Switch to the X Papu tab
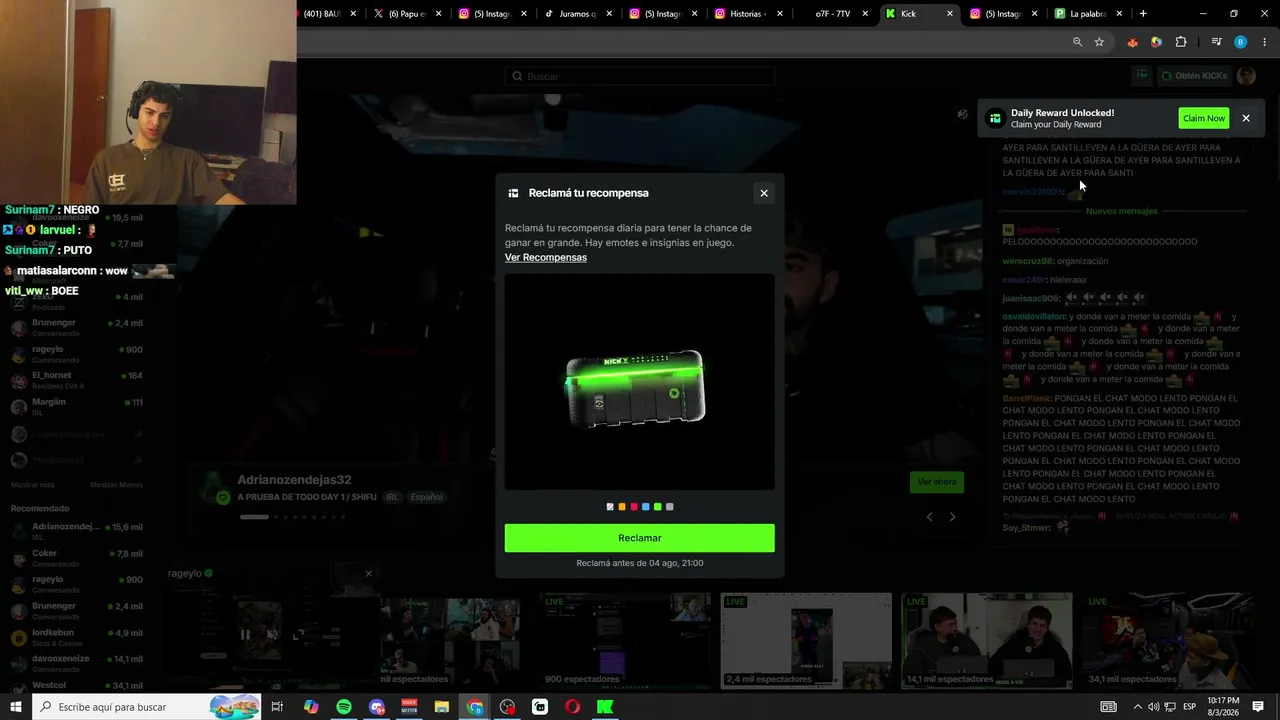The height and width of the screenshot is (720, 1280). (407, 14)
